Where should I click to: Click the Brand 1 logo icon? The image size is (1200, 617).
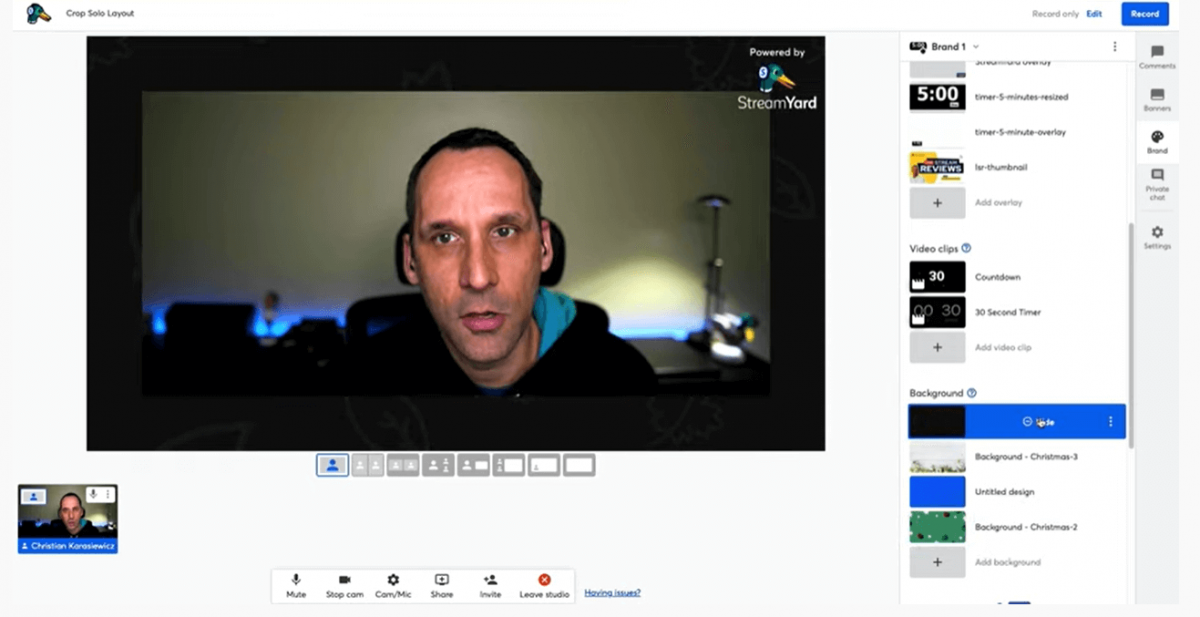(918, 47)
